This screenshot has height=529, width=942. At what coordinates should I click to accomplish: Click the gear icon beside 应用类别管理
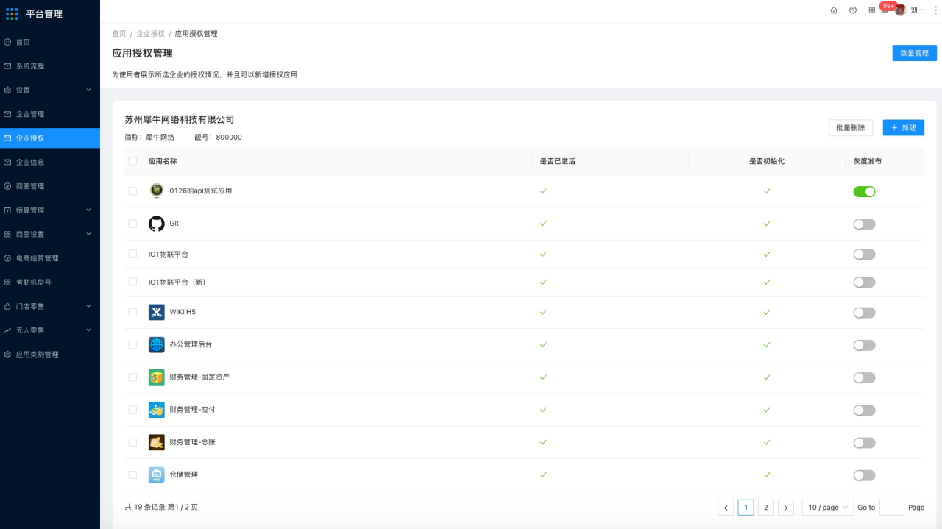7,355
